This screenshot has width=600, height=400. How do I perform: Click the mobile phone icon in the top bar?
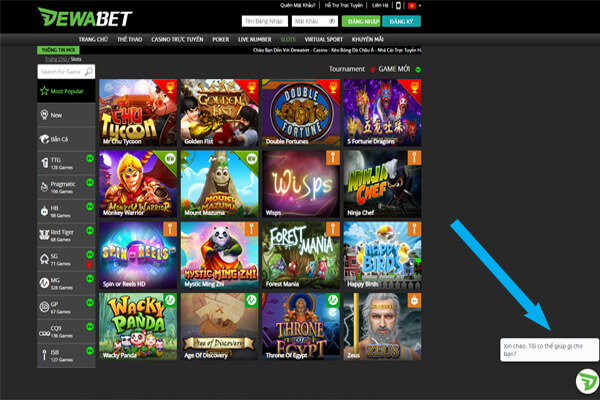click(x=398, y=5)
